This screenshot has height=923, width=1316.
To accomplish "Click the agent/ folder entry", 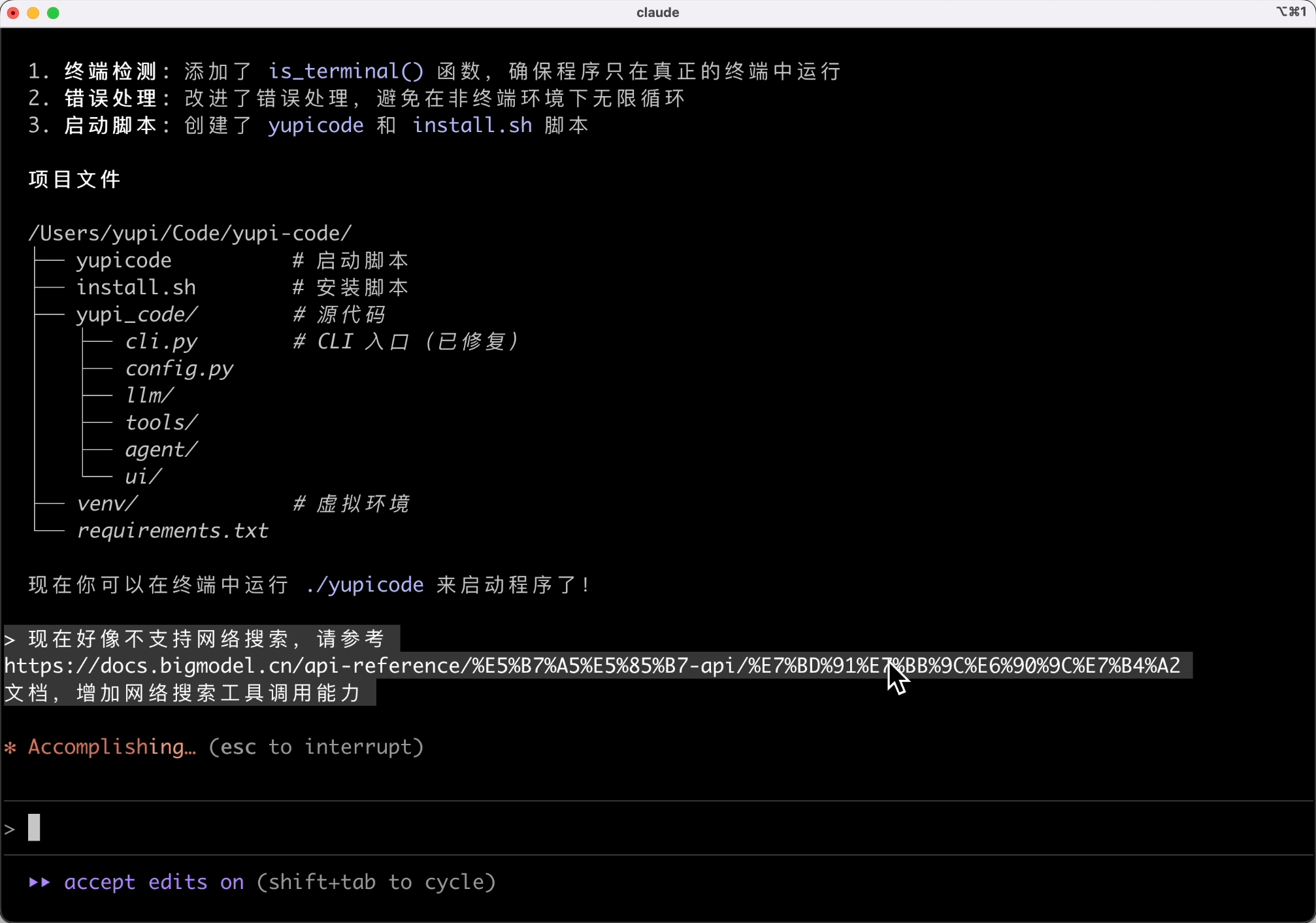I will click(x=161, y=450).
